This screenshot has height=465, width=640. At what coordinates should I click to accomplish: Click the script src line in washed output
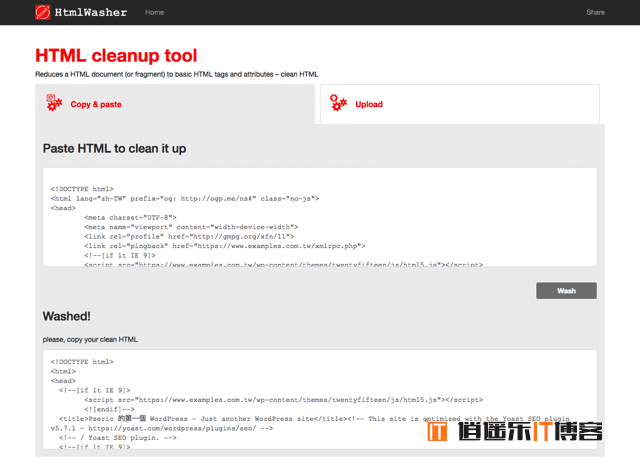pyautogui.click(x=284, y=400)
